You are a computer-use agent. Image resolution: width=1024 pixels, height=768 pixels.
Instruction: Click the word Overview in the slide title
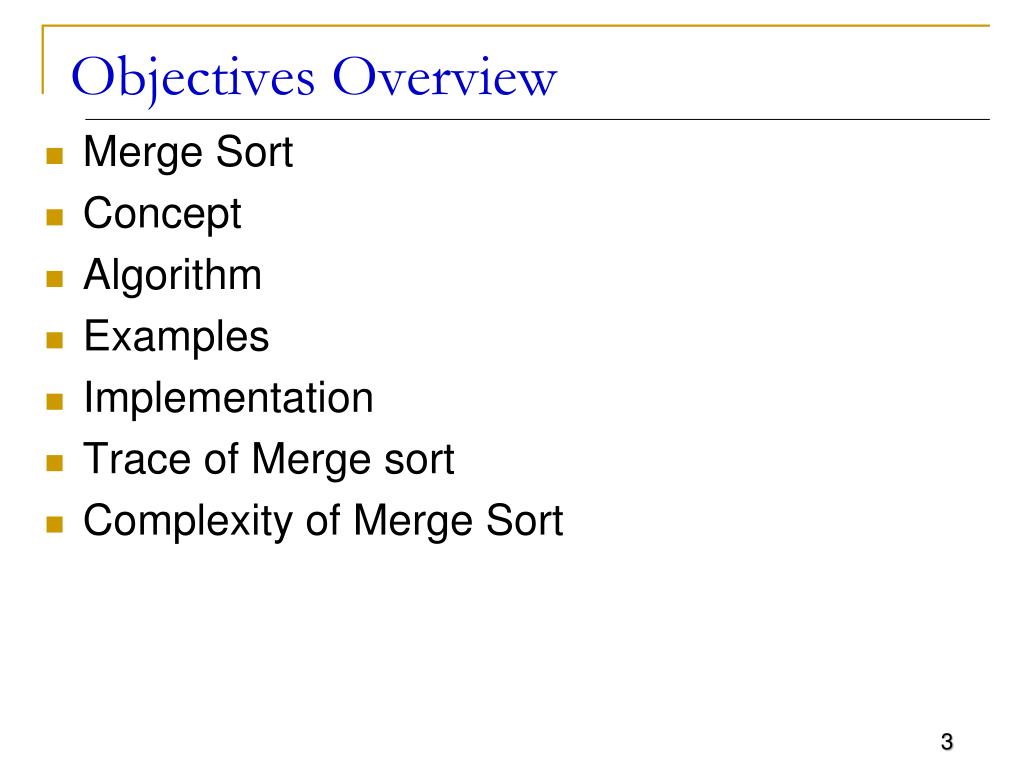(x=444, y=79)
